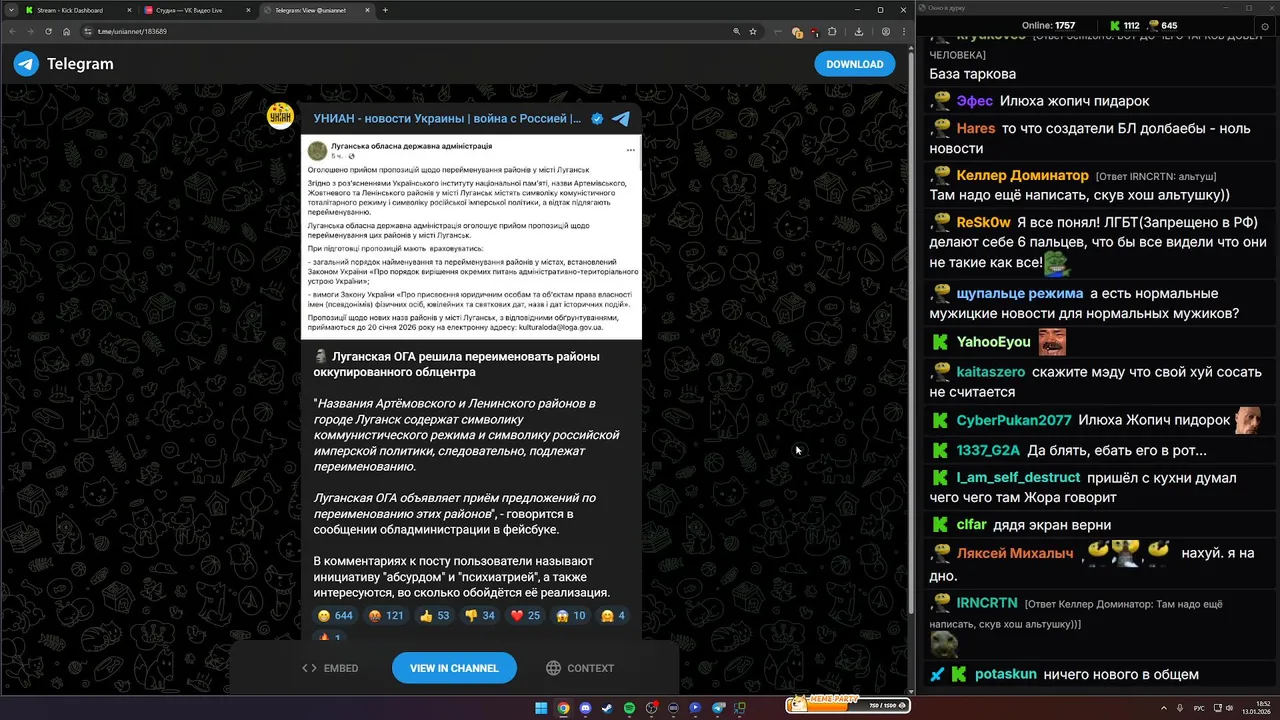Click the thumbs-down reaction with 34
The height and width of the screenshot is (720, 1280).
[480, 616]
